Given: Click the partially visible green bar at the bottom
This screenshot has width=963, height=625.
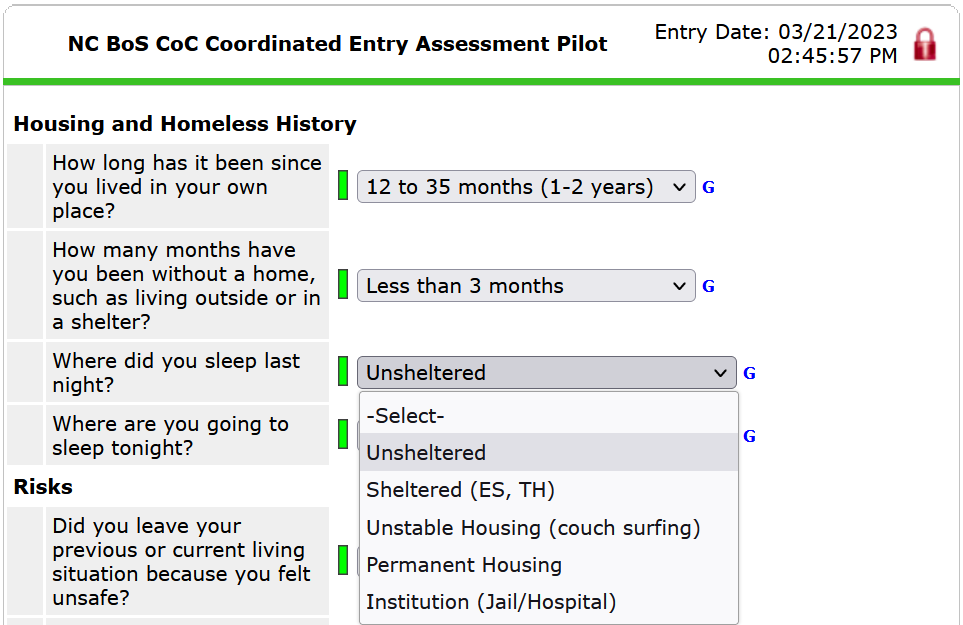Looking at the screenshot, I should point(345,621).
